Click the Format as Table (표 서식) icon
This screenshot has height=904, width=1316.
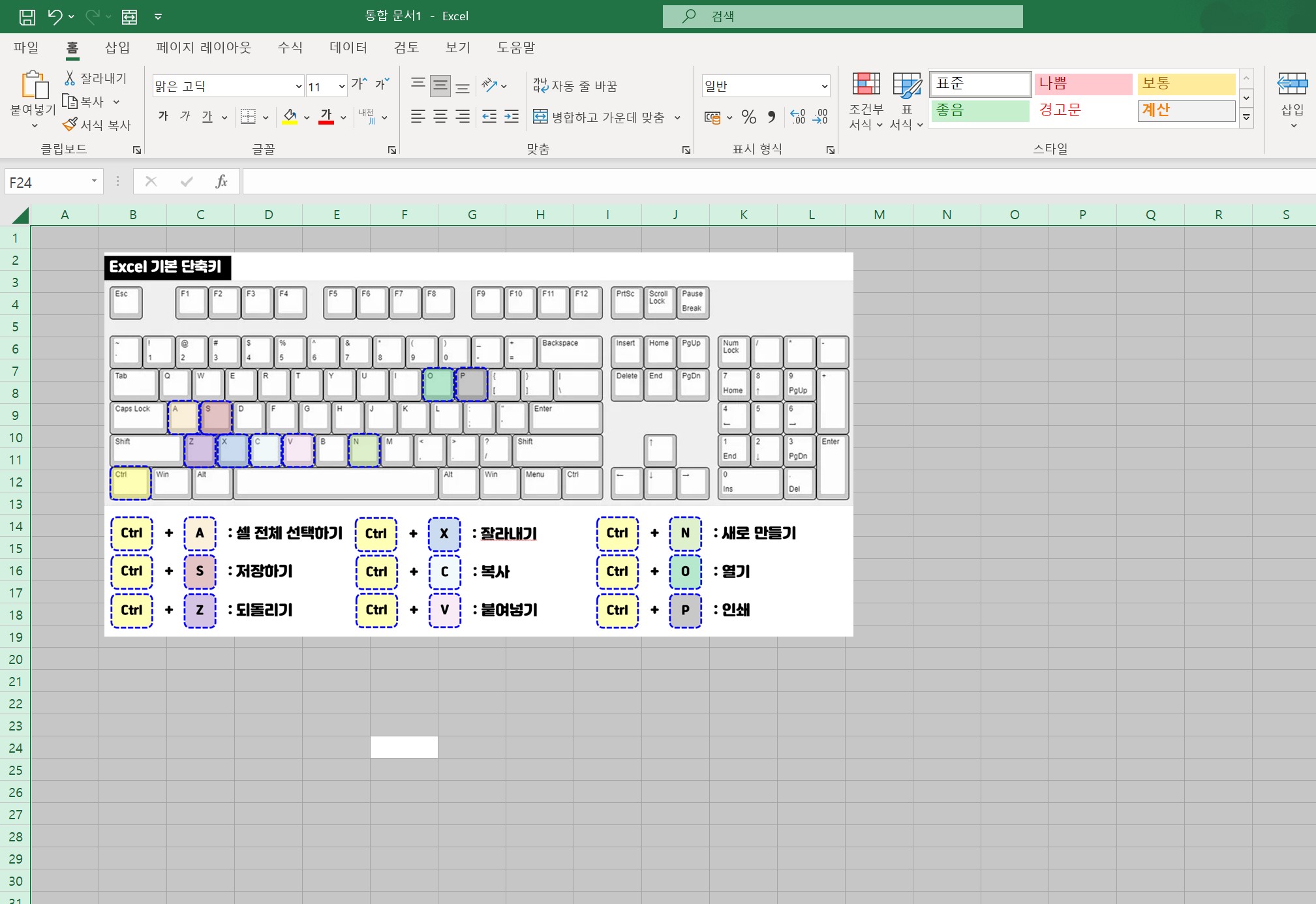907,85
